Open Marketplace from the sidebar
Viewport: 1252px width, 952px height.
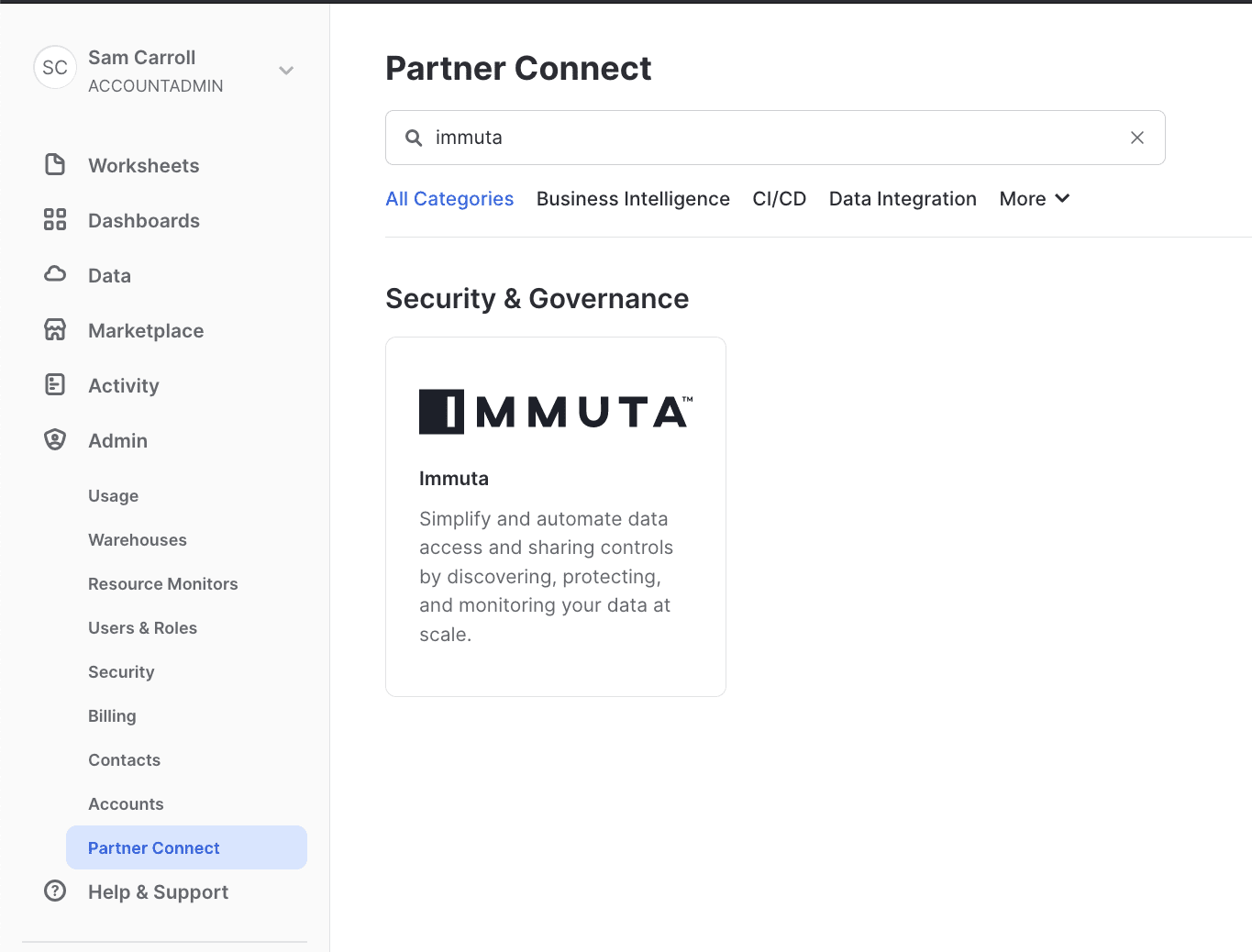[146, 330]
